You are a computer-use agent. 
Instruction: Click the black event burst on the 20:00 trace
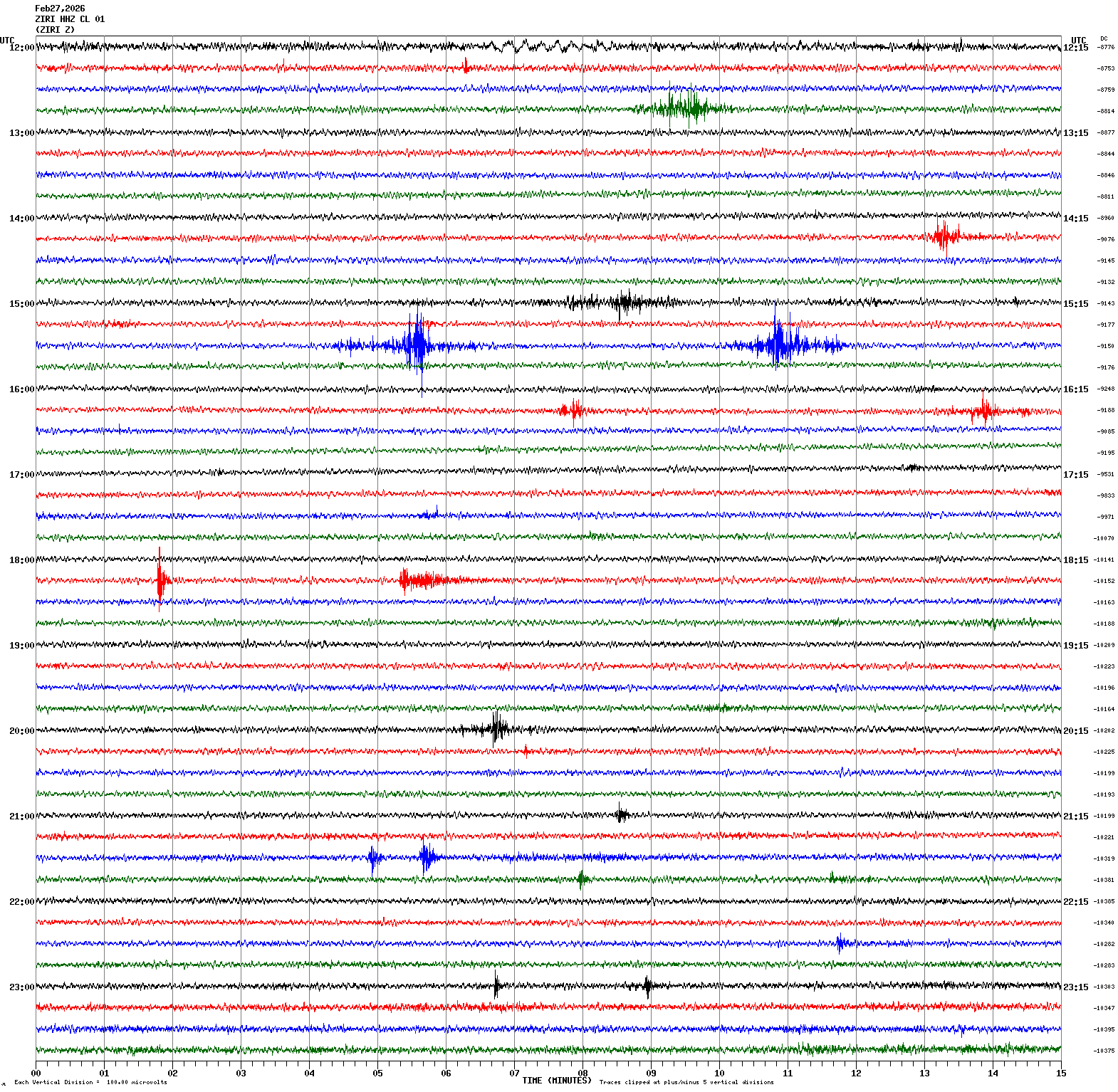point(496,729)
